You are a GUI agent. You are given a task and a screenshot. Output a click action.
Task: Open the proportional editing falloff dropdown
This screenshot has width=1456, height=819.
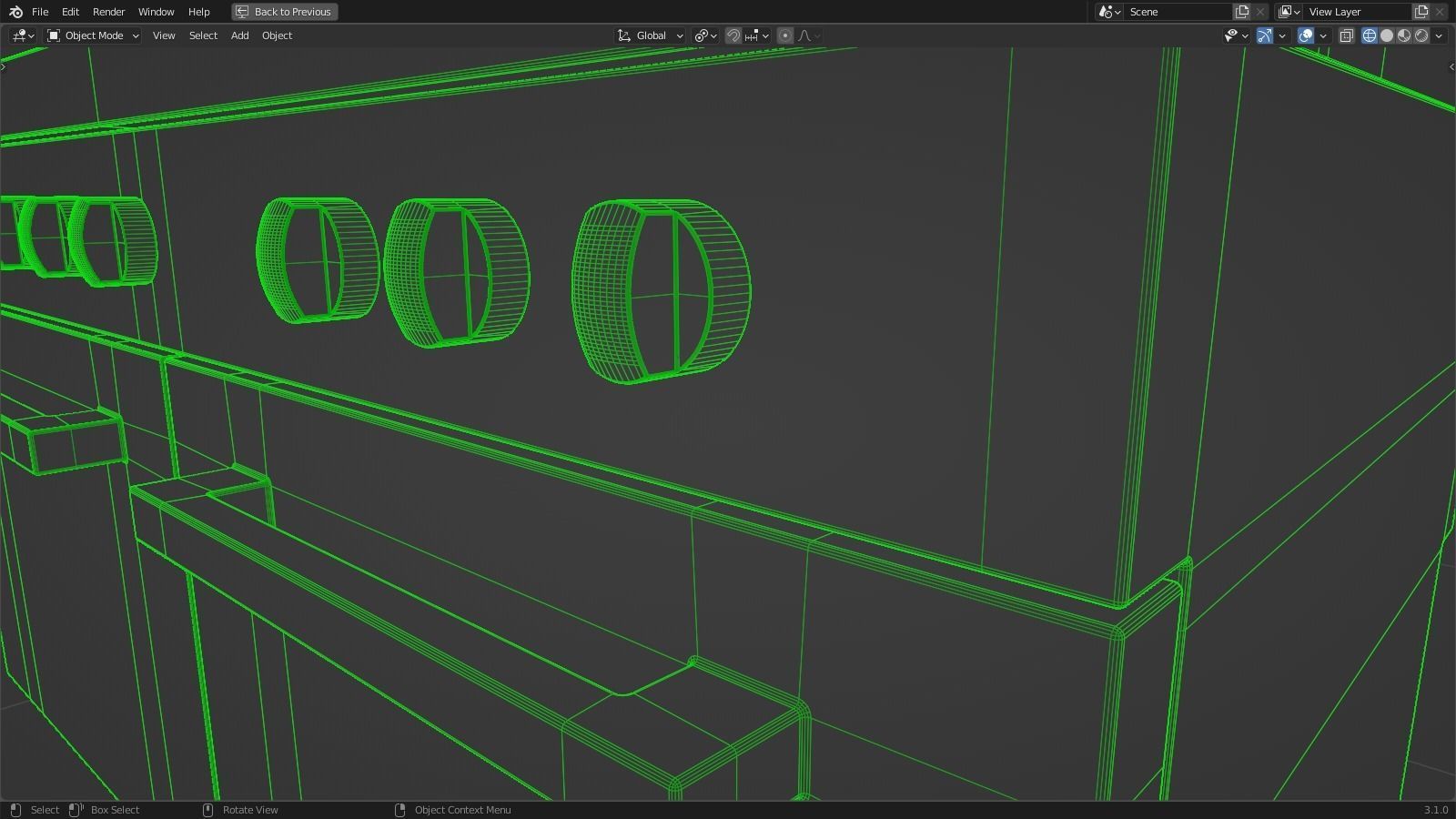tap(809, 35)
